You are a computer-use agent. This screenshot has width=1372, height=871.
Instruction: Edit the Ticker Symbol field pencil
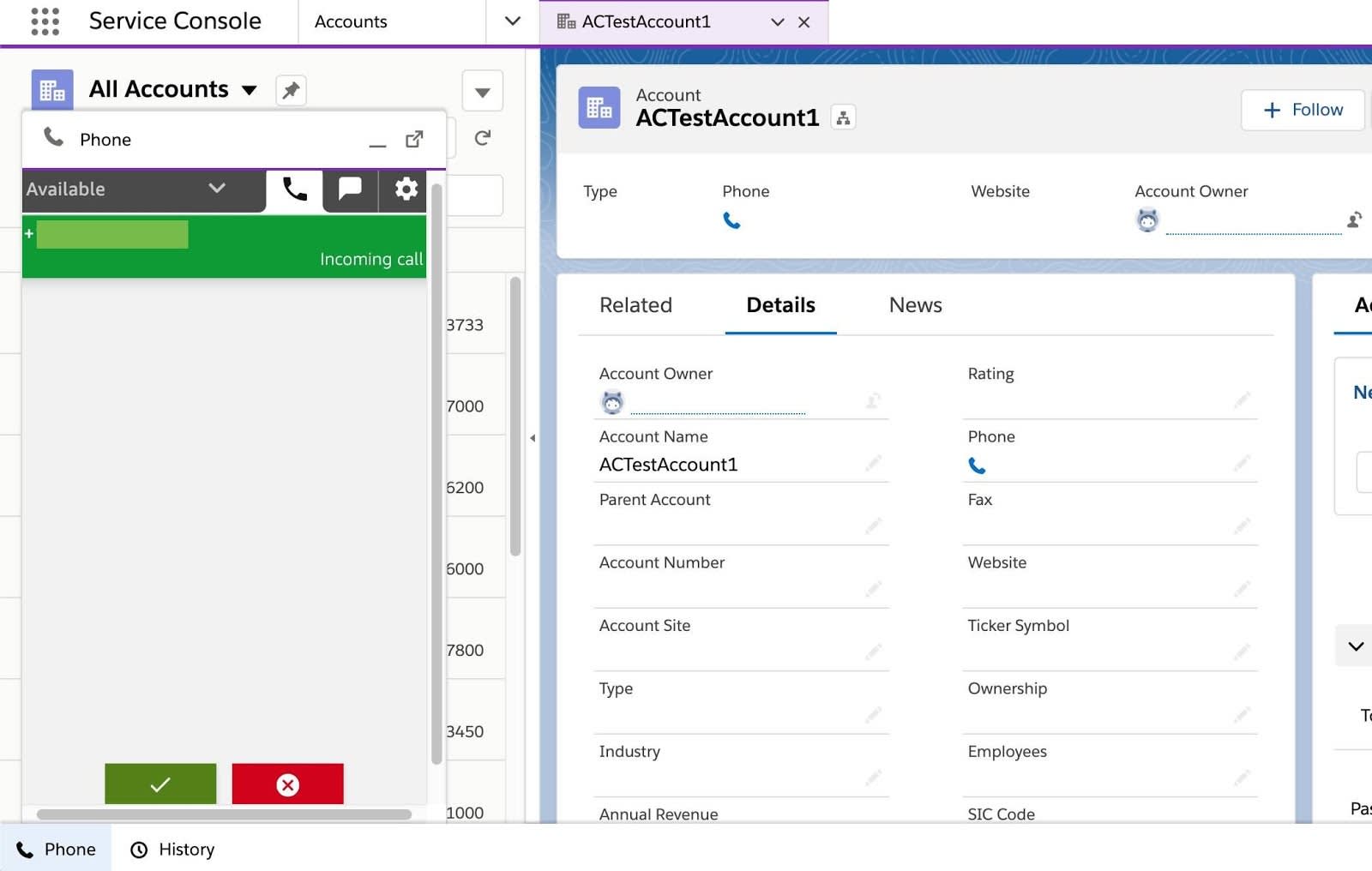pos(1242,652)
